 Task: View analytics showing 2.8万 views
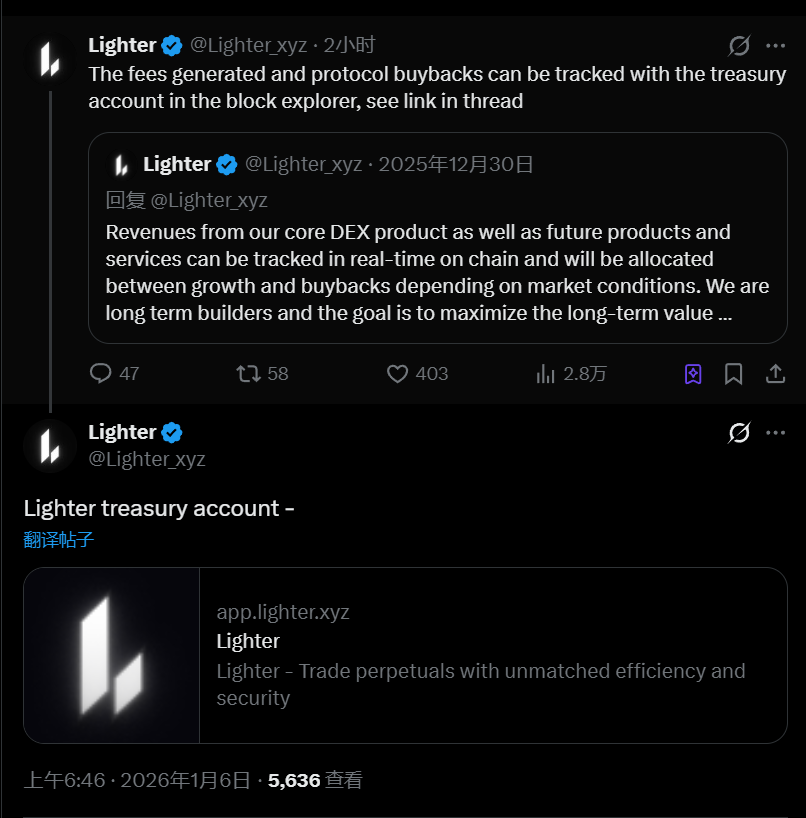pyautogui.click(x=546, y=374)
